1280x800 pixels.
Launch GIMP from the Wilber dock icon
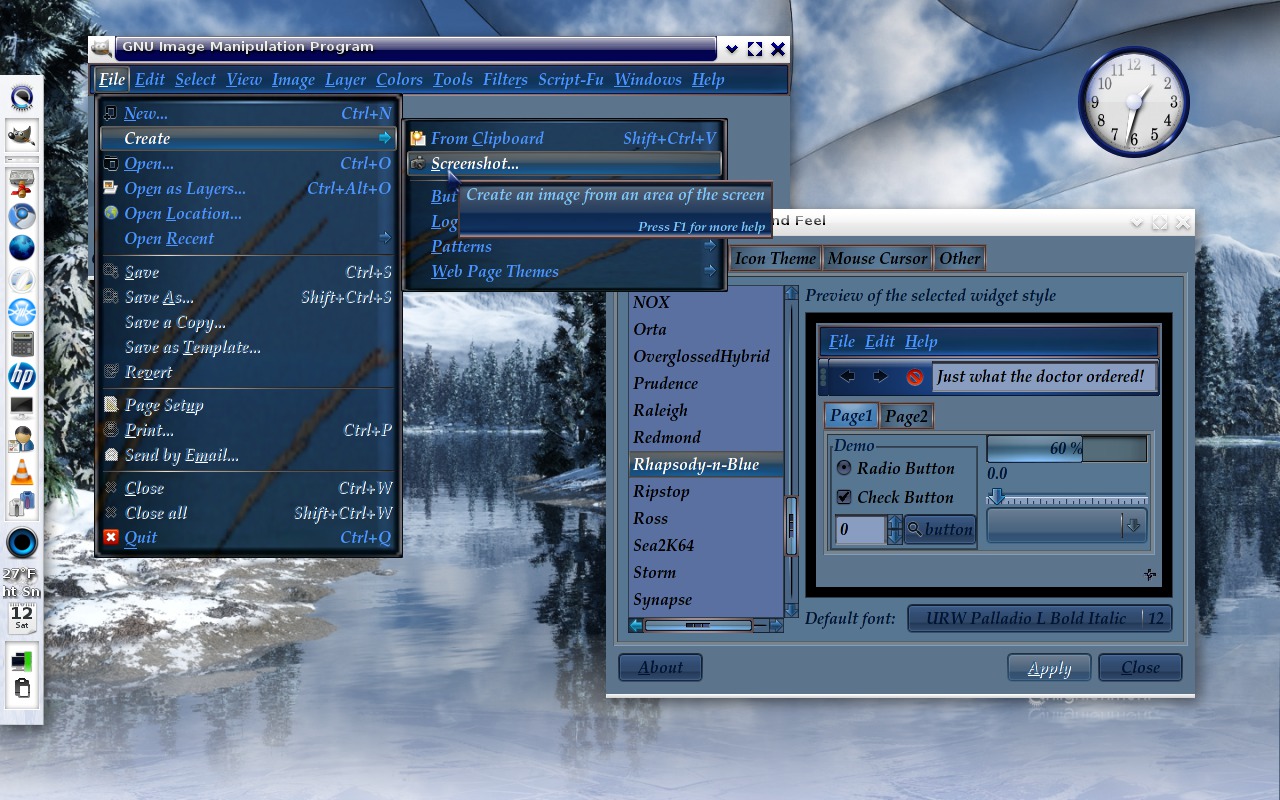(22, 135)
